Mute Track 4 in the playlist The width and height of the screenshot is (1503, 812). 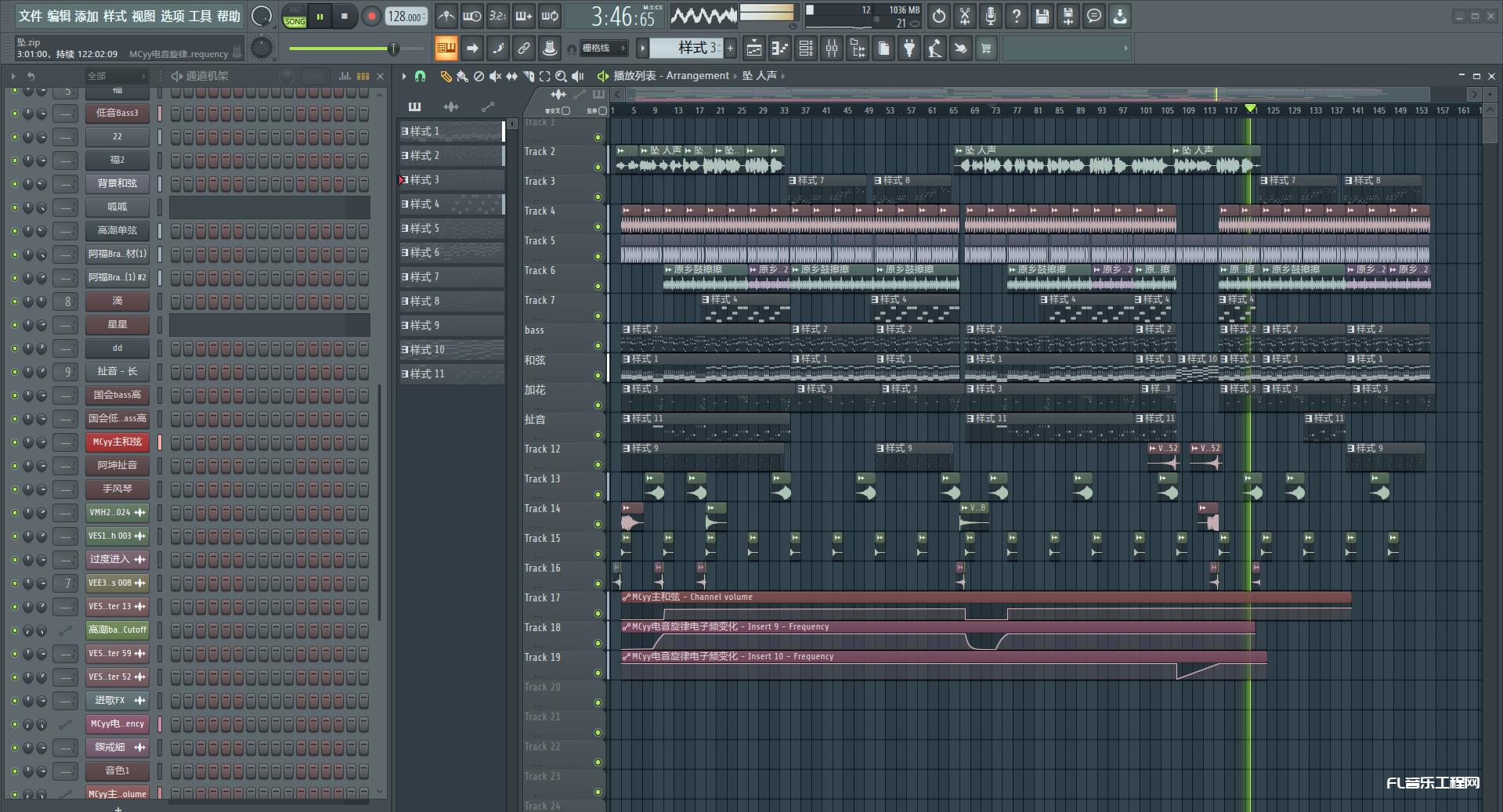[598, 227]
